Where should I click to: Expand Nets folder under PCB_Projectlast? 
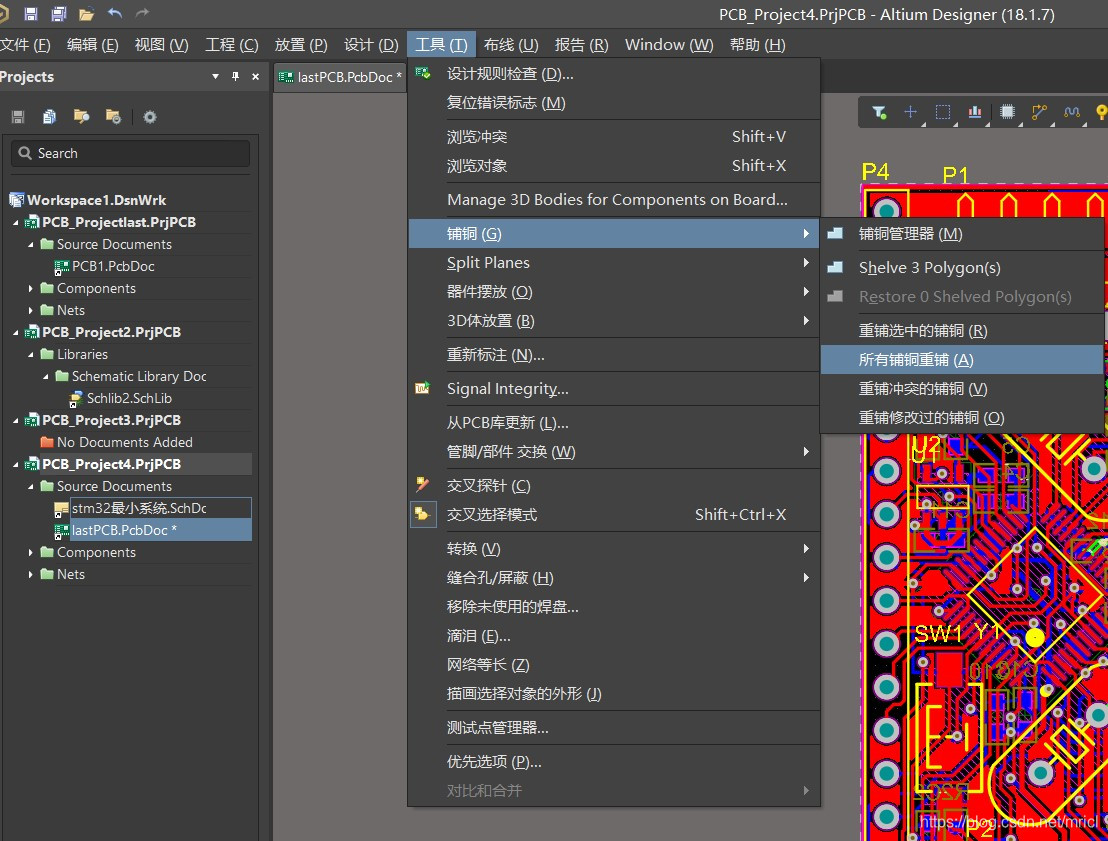[x=30, y=310]
